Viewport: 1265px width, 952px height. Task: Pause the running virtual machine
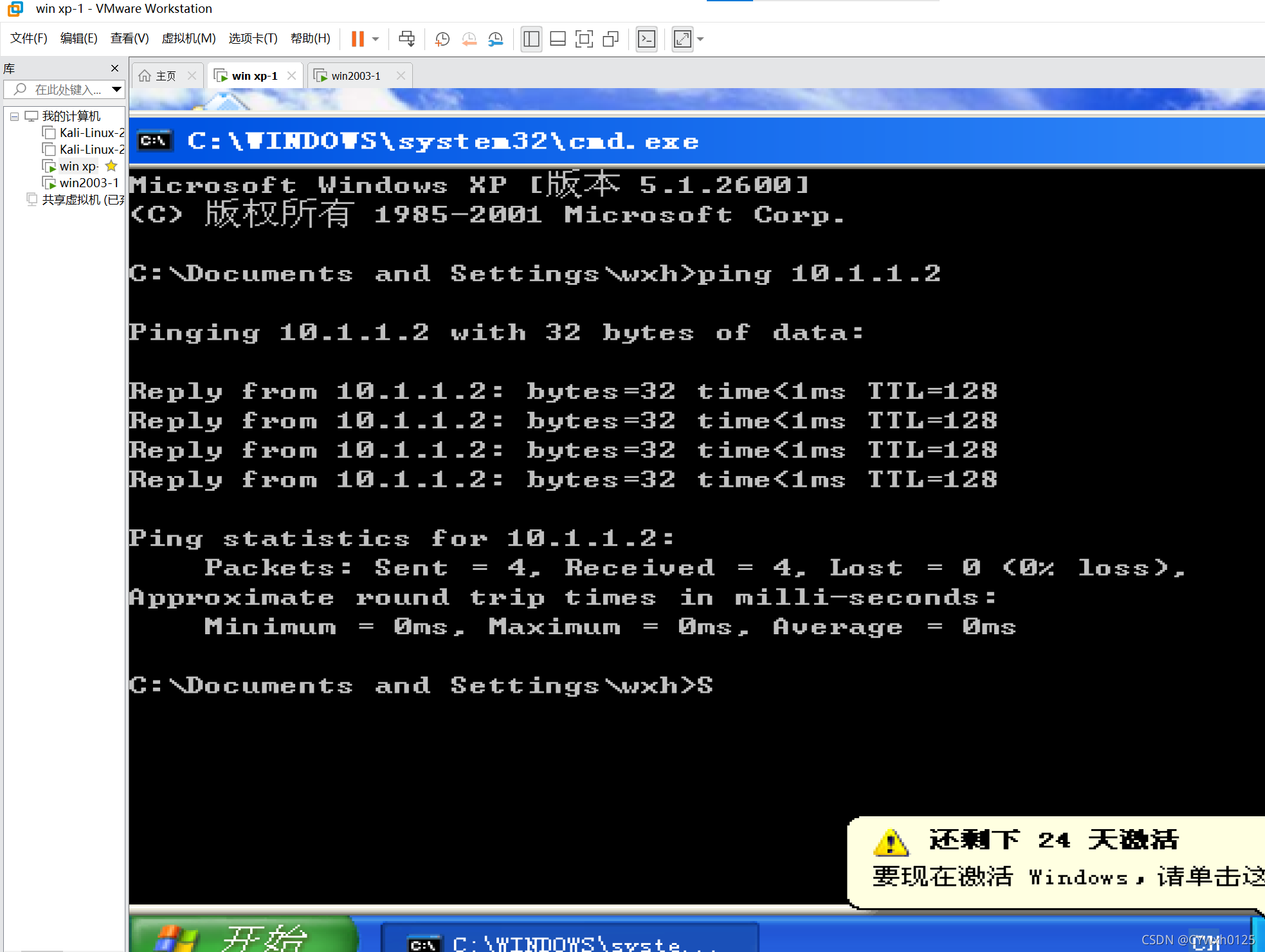358,39
